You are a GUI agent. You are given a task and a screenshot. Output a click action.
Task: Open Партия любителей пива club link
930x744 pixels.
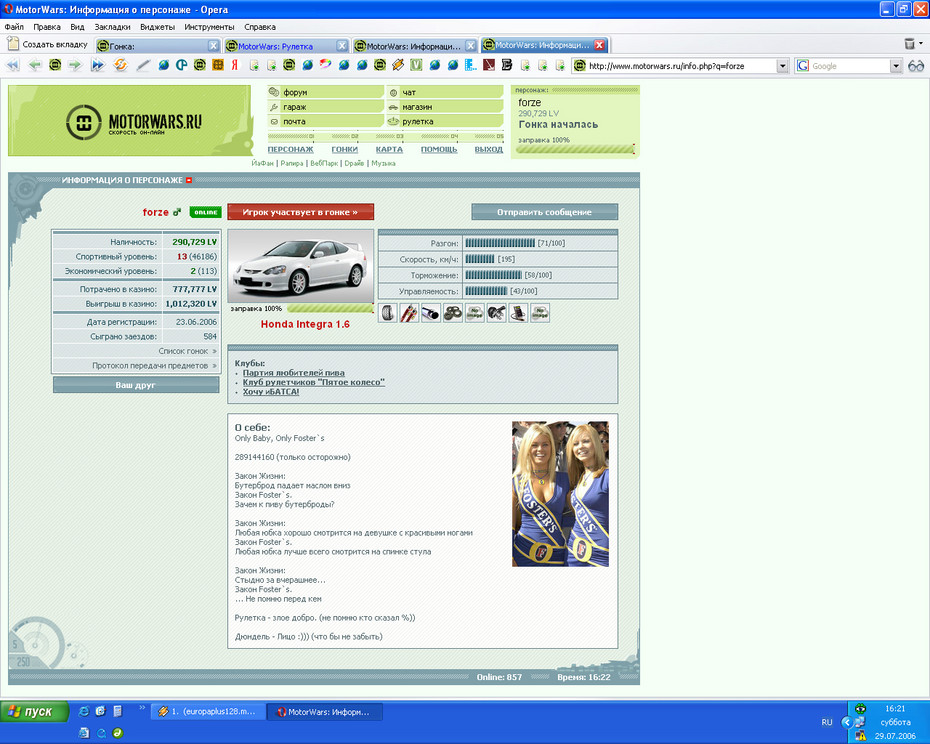294,373
